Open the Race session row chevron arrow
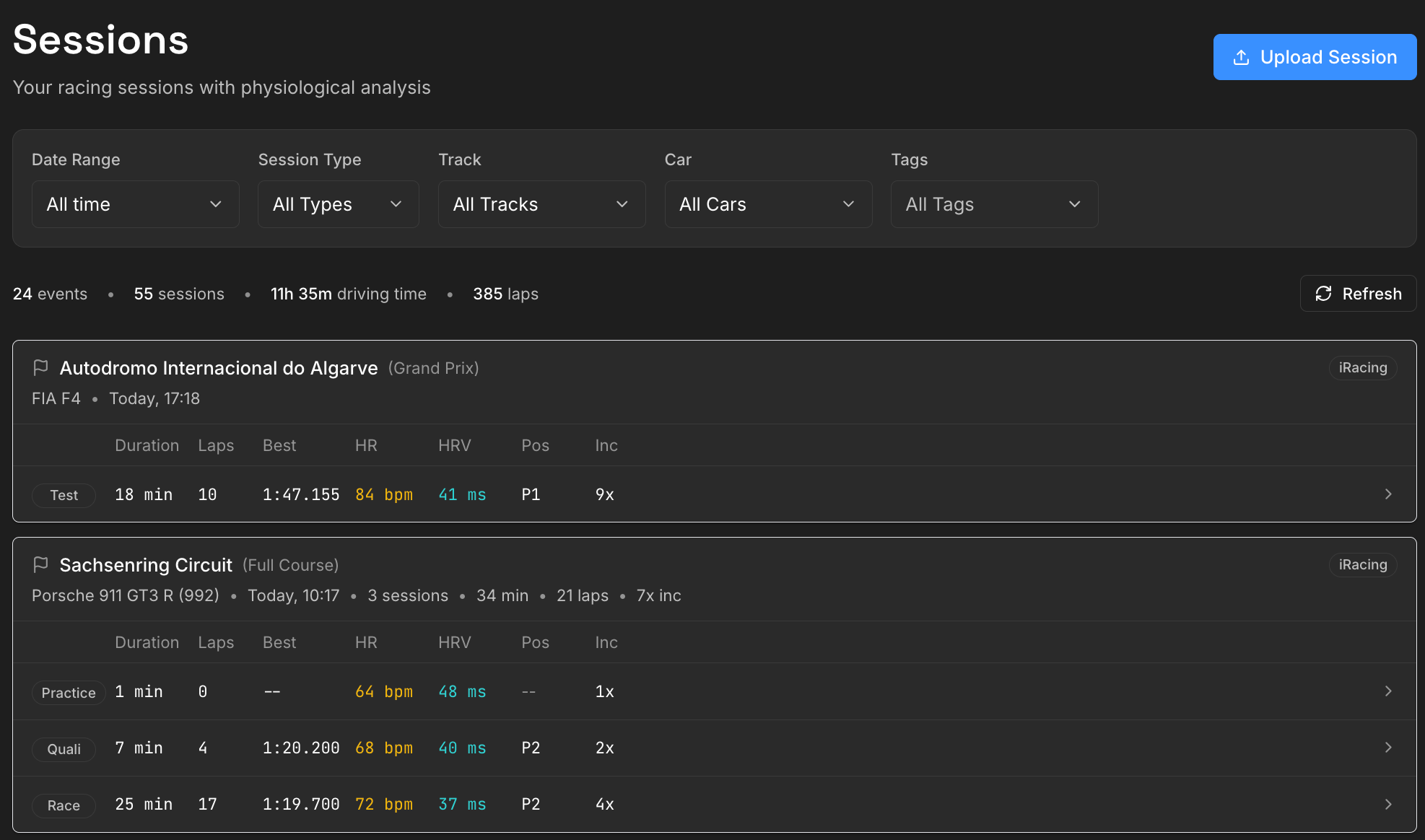This screenshot has height=840, width=1425. (x=1388, y=804)
